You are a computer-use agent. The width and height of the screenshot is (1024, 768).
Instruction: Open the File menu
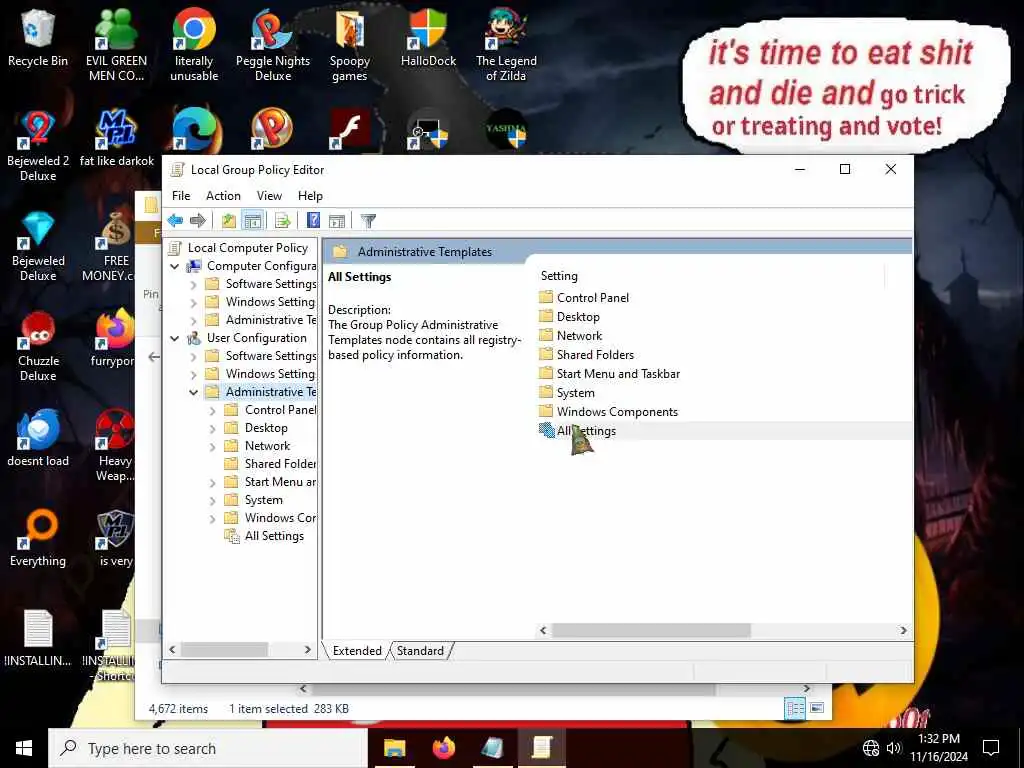pyautogui.click(x=181, y=196)
